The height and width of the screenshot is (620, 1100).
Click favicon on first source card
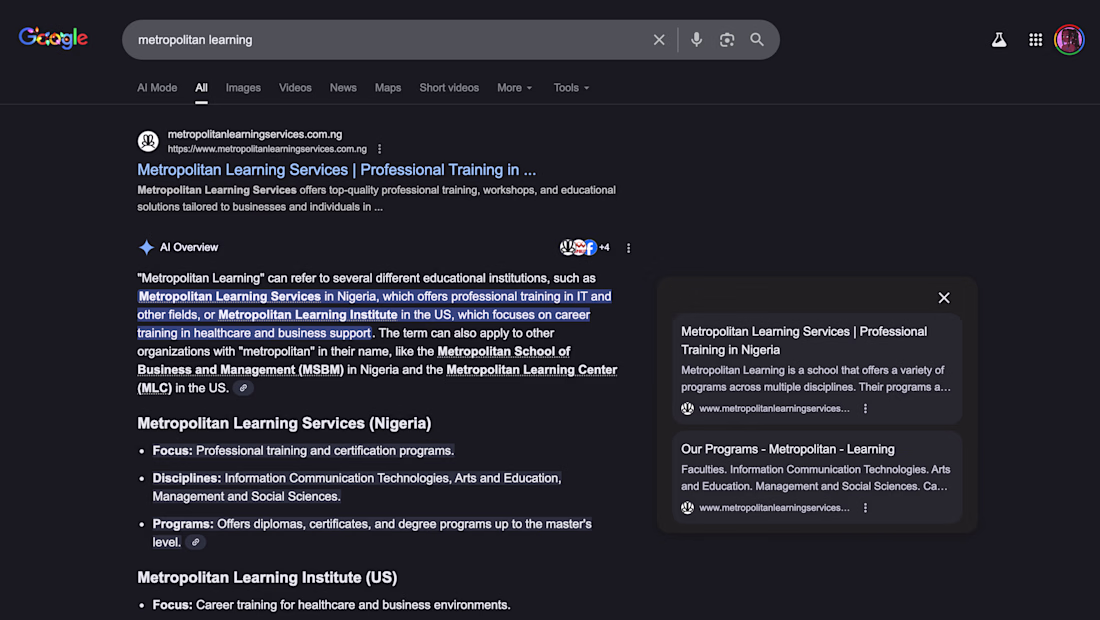688,408
